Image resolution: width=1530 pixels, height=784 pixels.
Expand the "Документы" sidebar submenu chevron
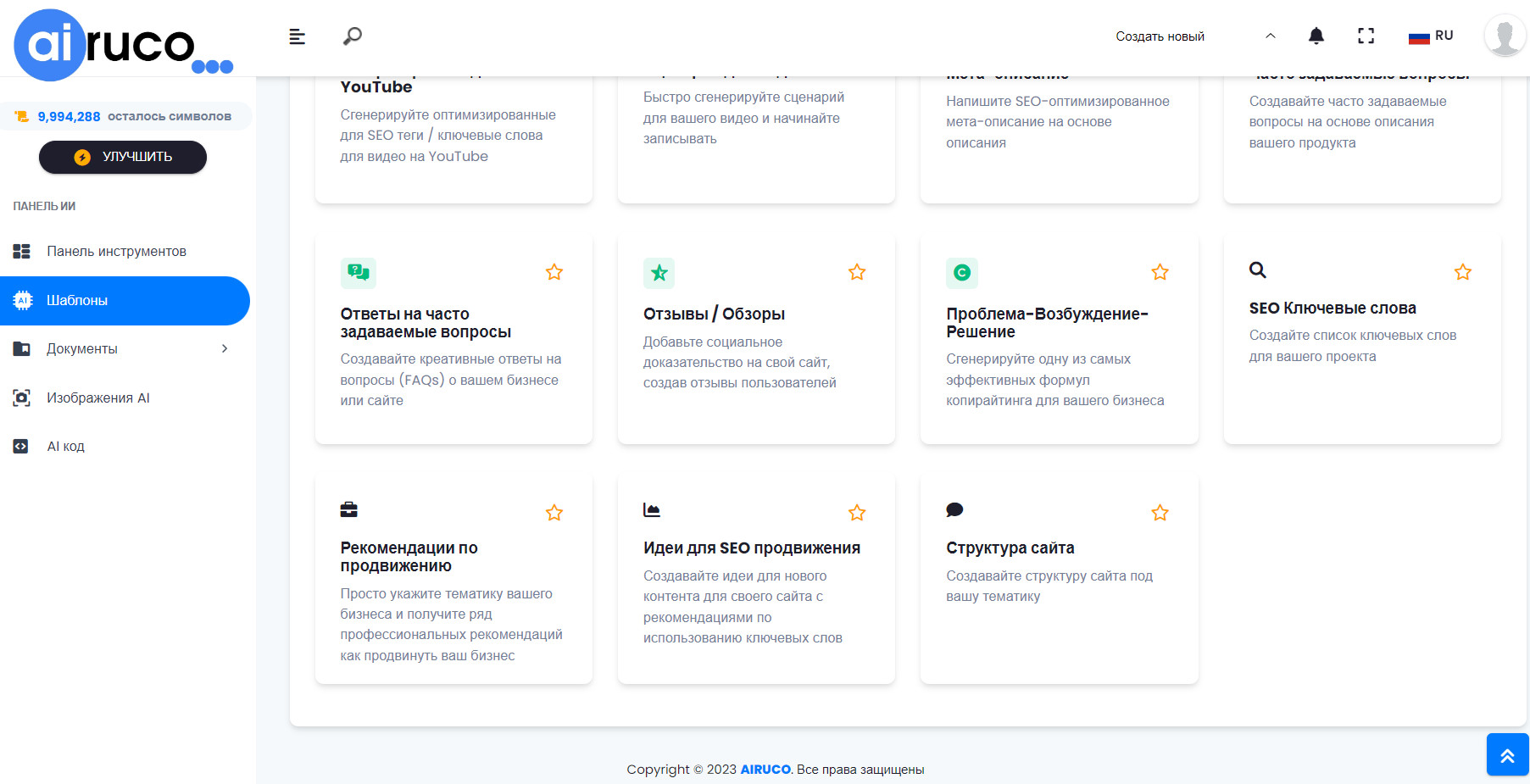coord(225,348)
